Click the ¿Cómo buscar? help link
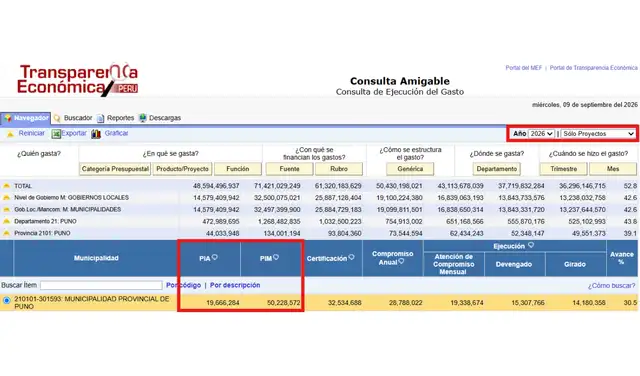 pyautogui.click(x=611, y=285)
